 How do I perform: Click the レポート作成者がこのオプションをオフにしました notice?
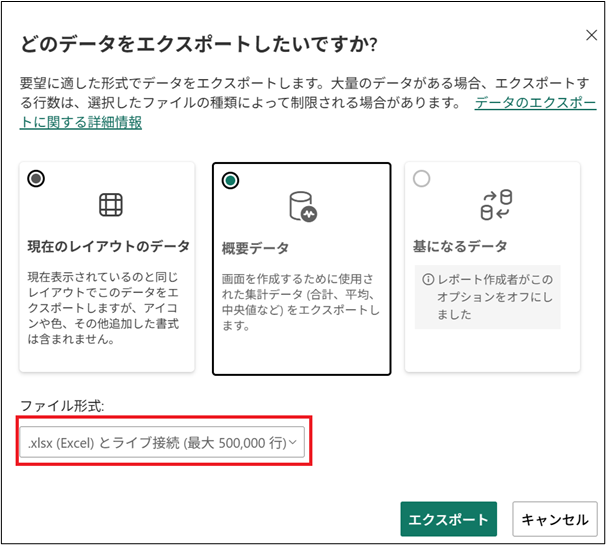tap(487, 297)
